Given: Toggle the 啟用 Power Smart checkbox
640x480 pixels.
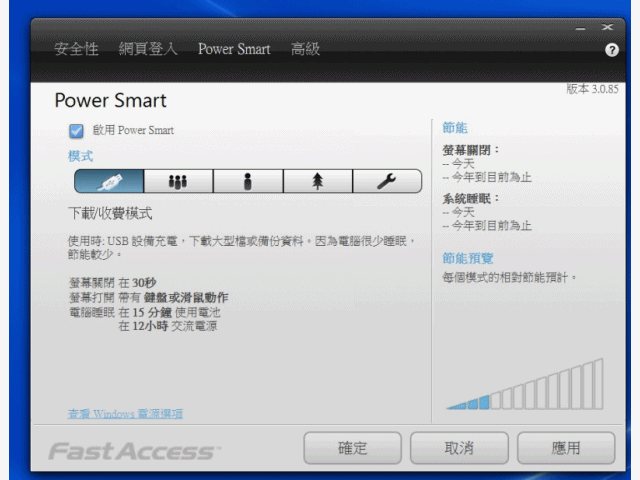Looking at the screenshot, I should coord(76,131).
